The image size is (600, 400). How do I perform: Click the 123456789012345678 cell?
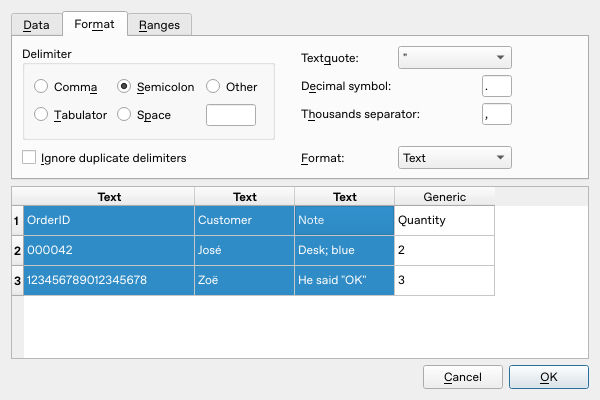[x=109, y=280]
